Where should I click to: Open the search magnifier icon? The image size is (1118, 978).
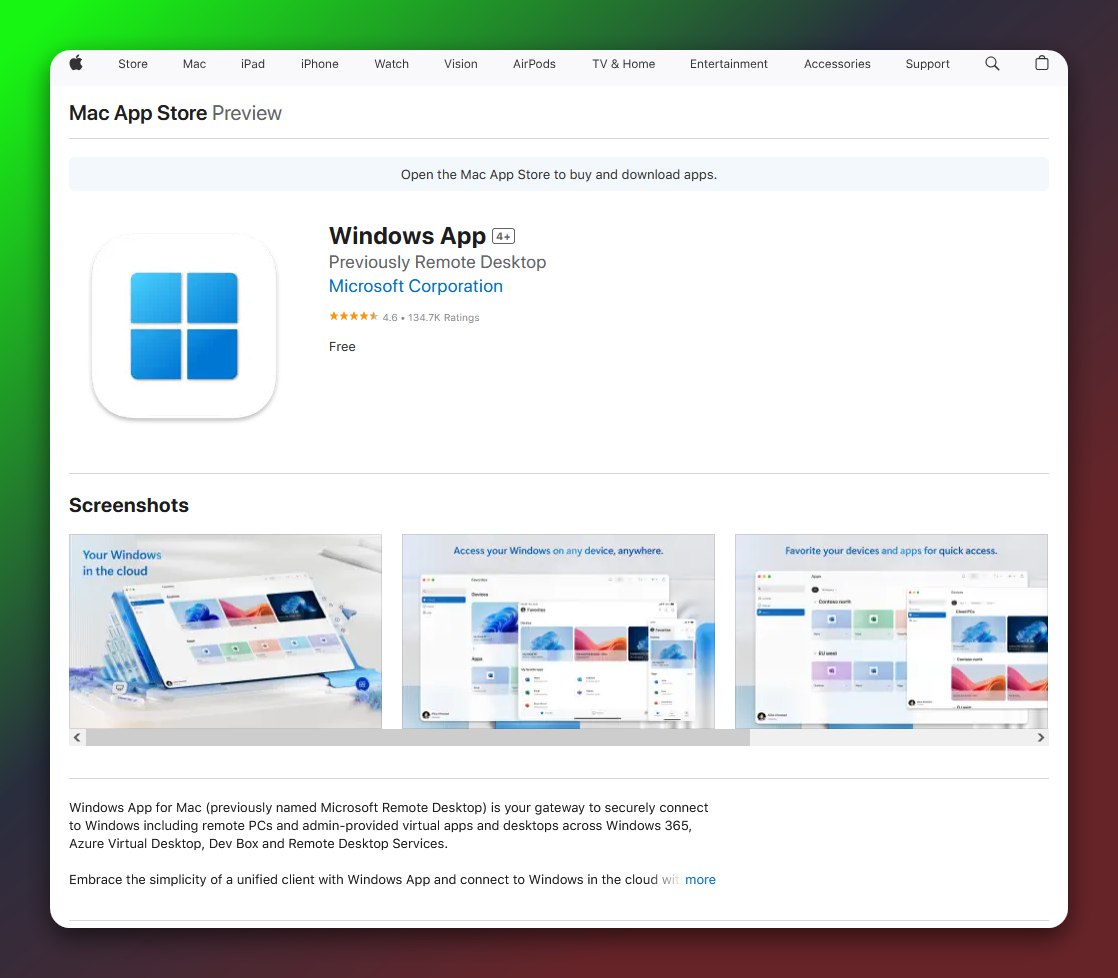pos(992,64)
